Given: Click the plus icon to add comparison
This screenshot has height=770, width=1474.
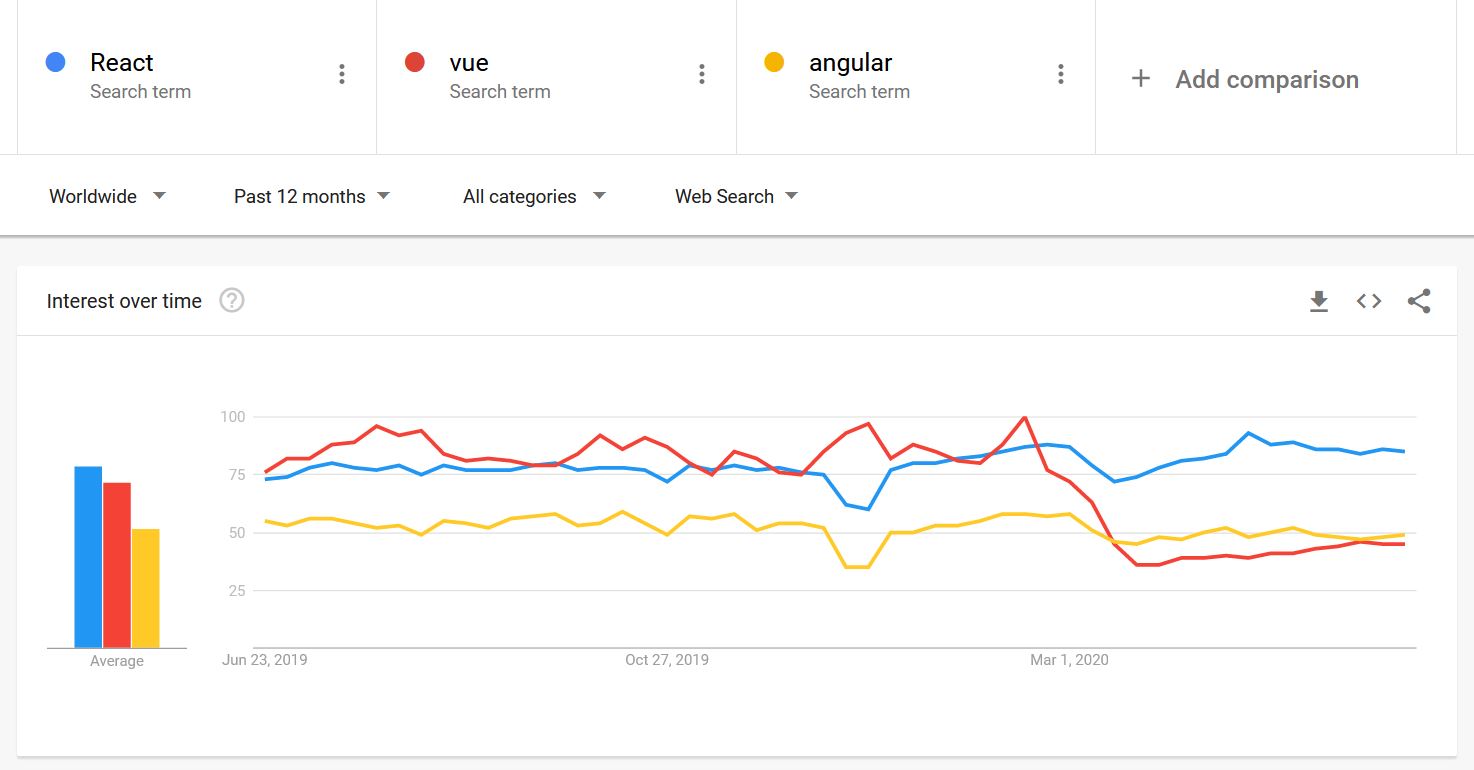Looking at the screenshot, I should tap(1141, 79).
